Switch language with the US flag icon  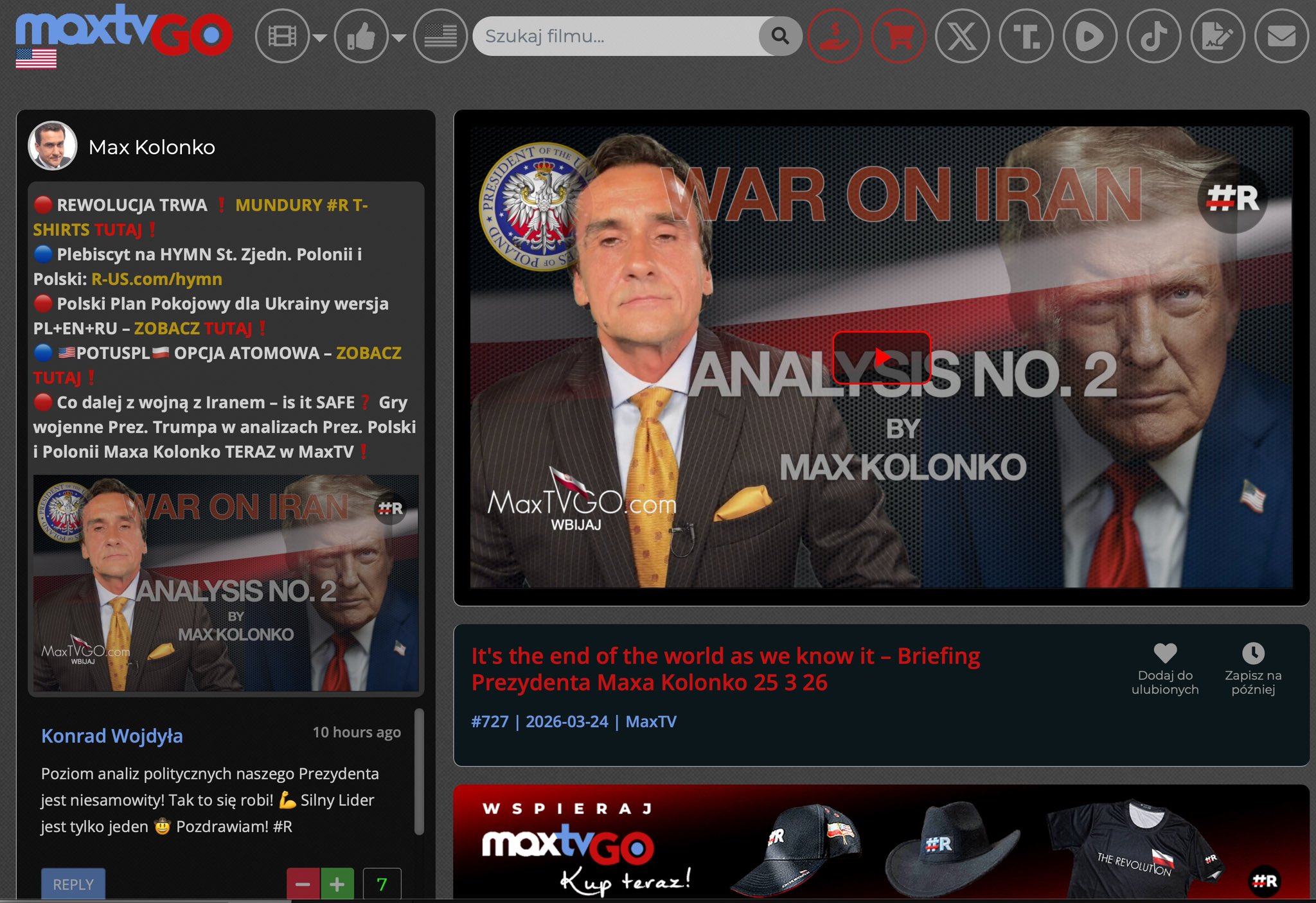(440, 37)
